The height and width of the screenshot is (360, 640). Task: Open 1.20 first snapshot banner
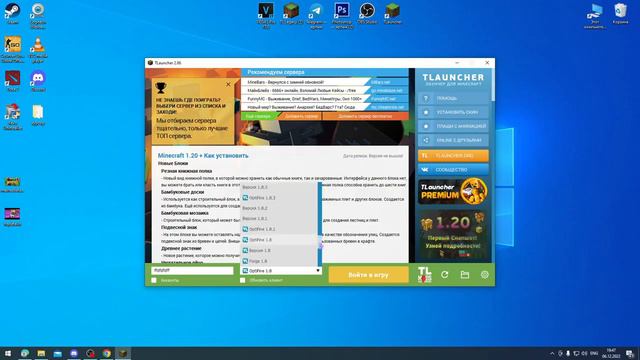(x=453, y=235)
